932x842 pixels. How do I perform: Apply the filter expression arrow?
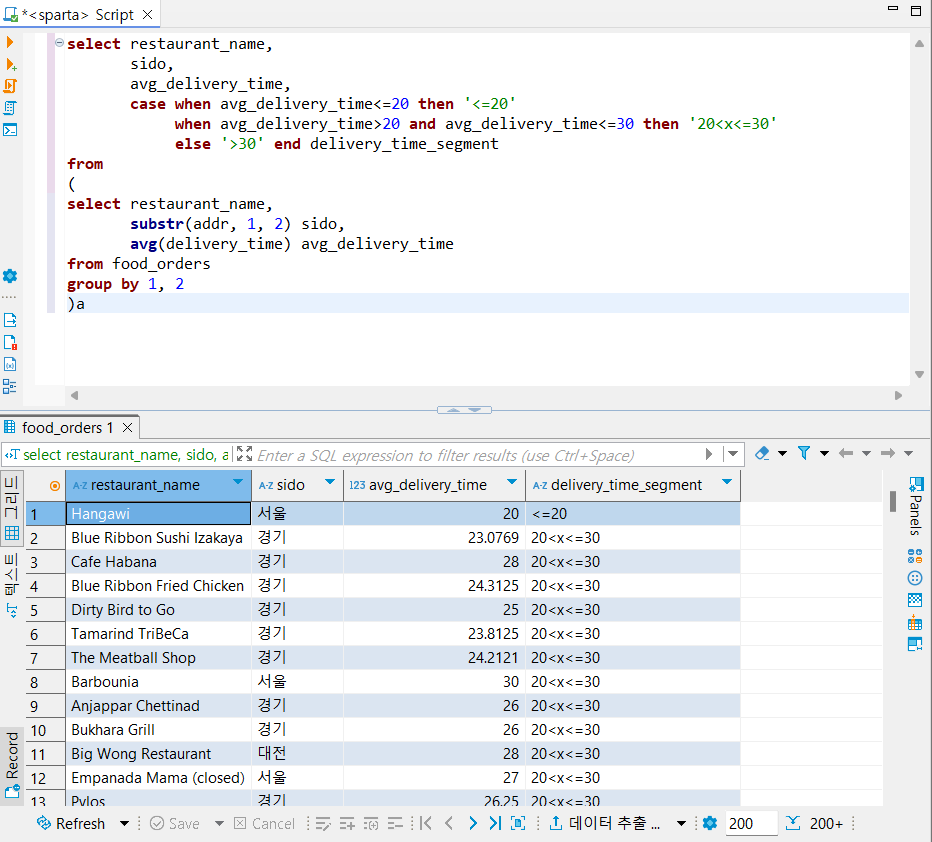click(x=709, y=454)
